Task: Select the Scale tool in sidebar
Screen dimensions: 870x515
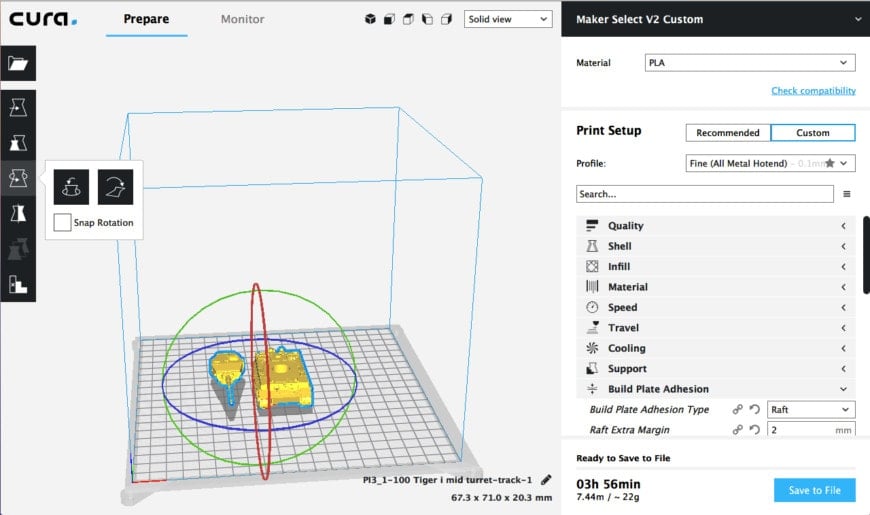Action: [x=18, y=143]
